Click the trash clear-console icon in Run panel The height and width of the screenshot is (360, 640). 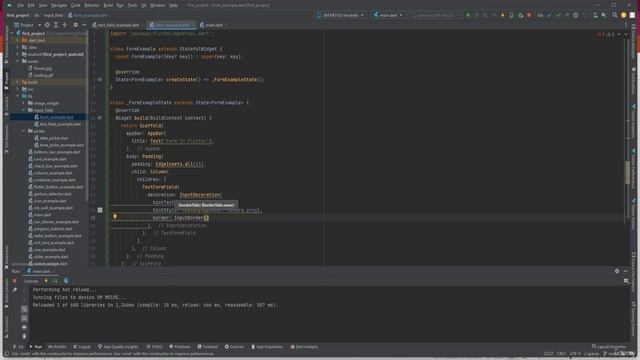click(x=24, y=336)
